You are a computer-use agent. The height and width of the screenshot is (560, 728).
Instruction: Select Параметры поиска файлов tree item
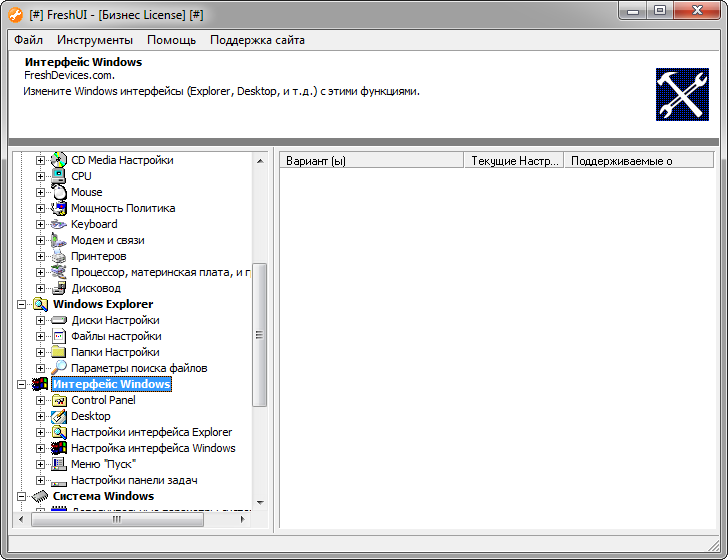139,368
